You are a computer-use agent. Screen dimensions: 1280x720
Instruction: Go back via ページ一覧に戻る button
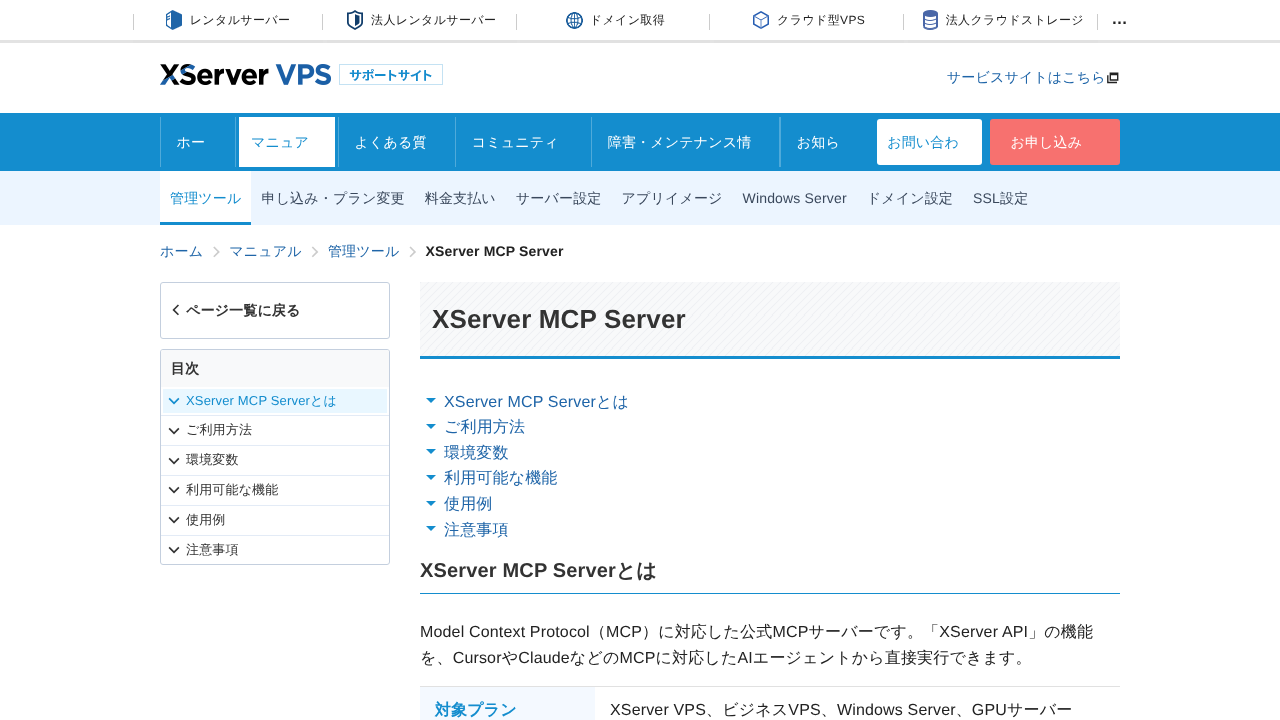(275, 310)
